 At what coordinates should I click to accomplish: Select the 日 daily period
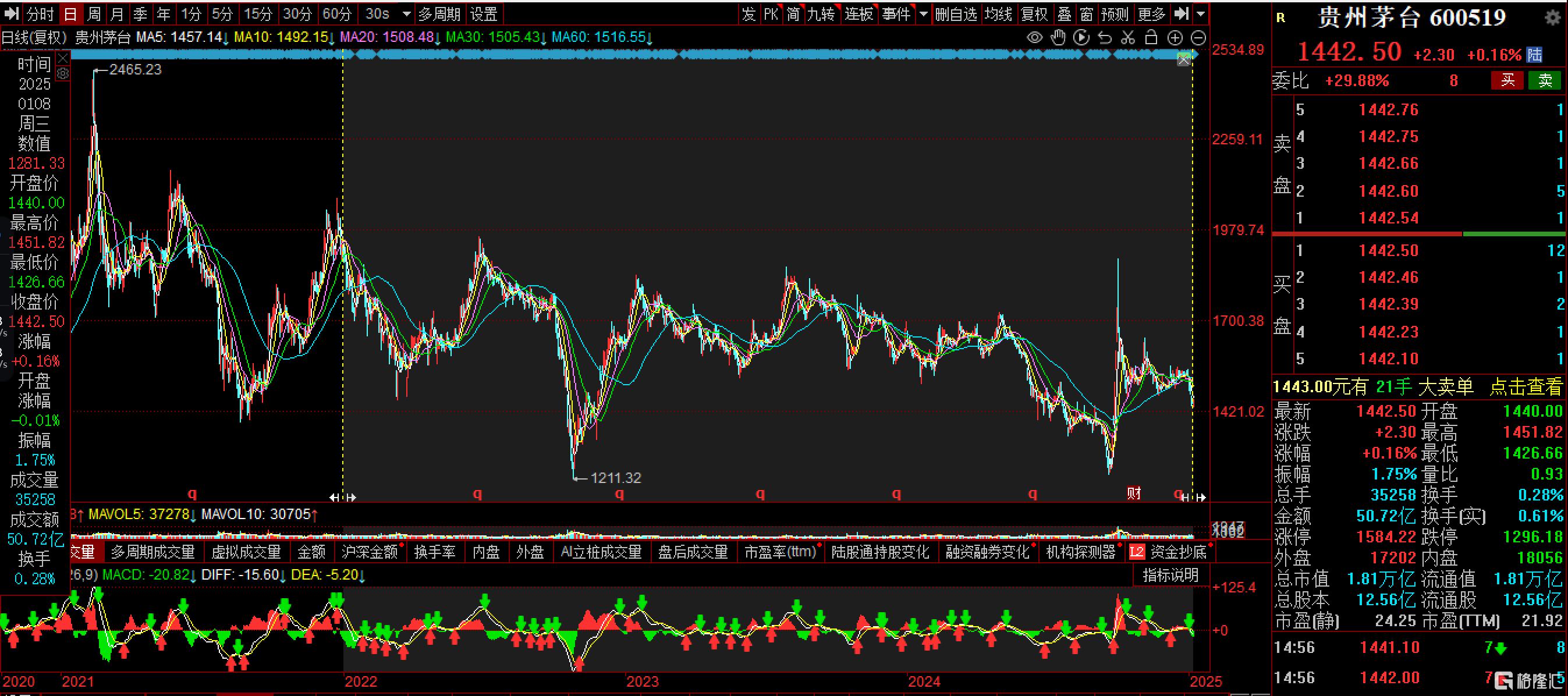70,13
